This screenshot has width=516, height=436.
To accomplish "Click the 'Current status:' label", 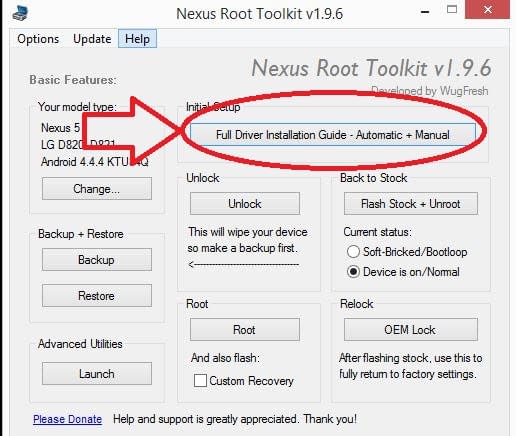I will pyautogui.click(x=378, y=232).
